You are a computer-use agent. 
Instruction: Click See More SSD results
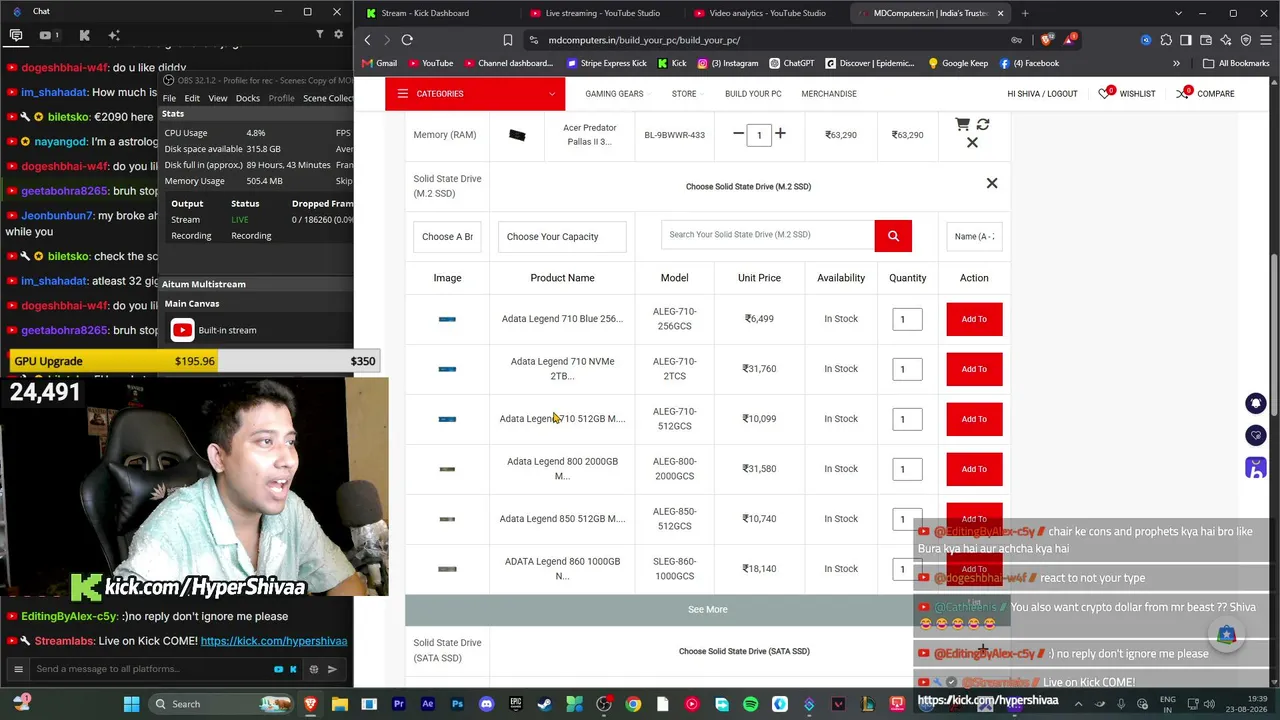(707, 609)
